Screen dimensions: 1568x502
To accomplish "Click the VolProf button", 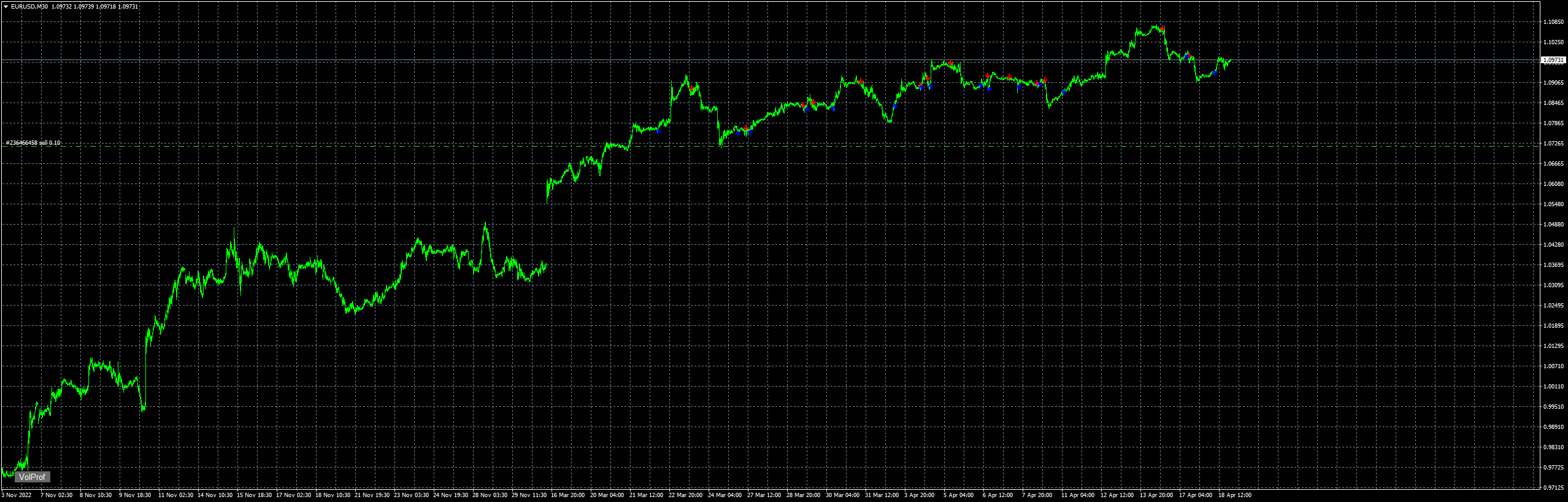I will 32,477.
